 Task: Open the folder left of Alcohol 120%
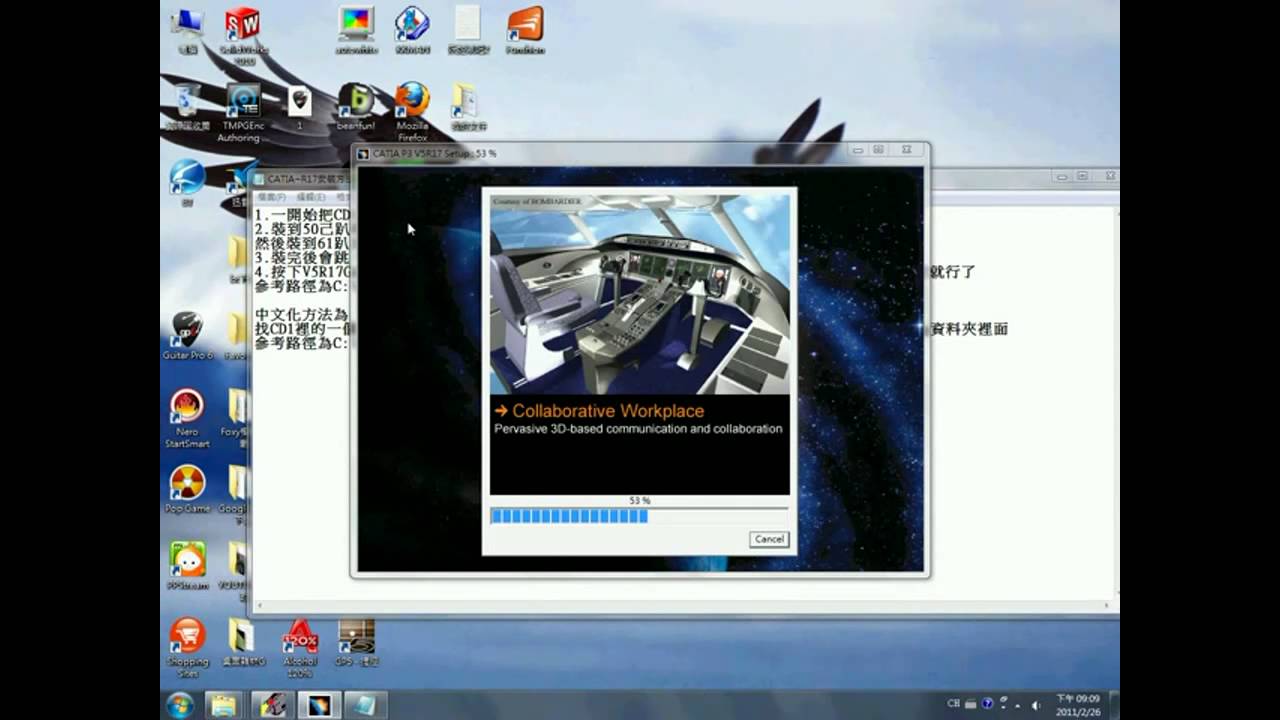(243, 642)
